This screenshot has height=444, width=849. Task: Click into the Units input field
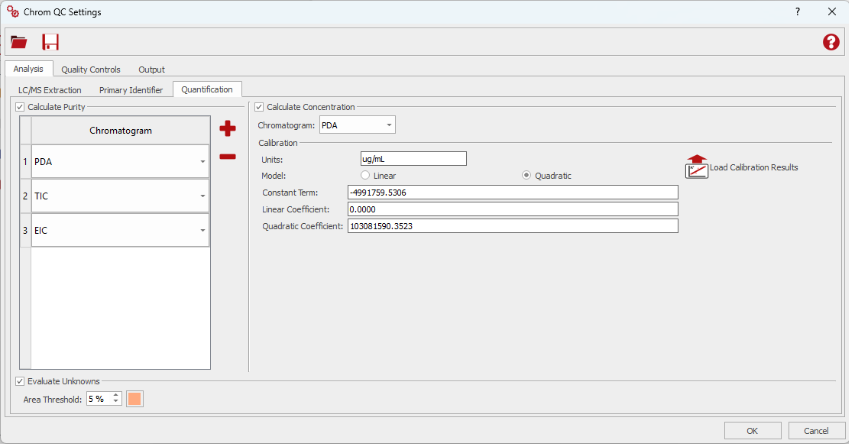413,159
